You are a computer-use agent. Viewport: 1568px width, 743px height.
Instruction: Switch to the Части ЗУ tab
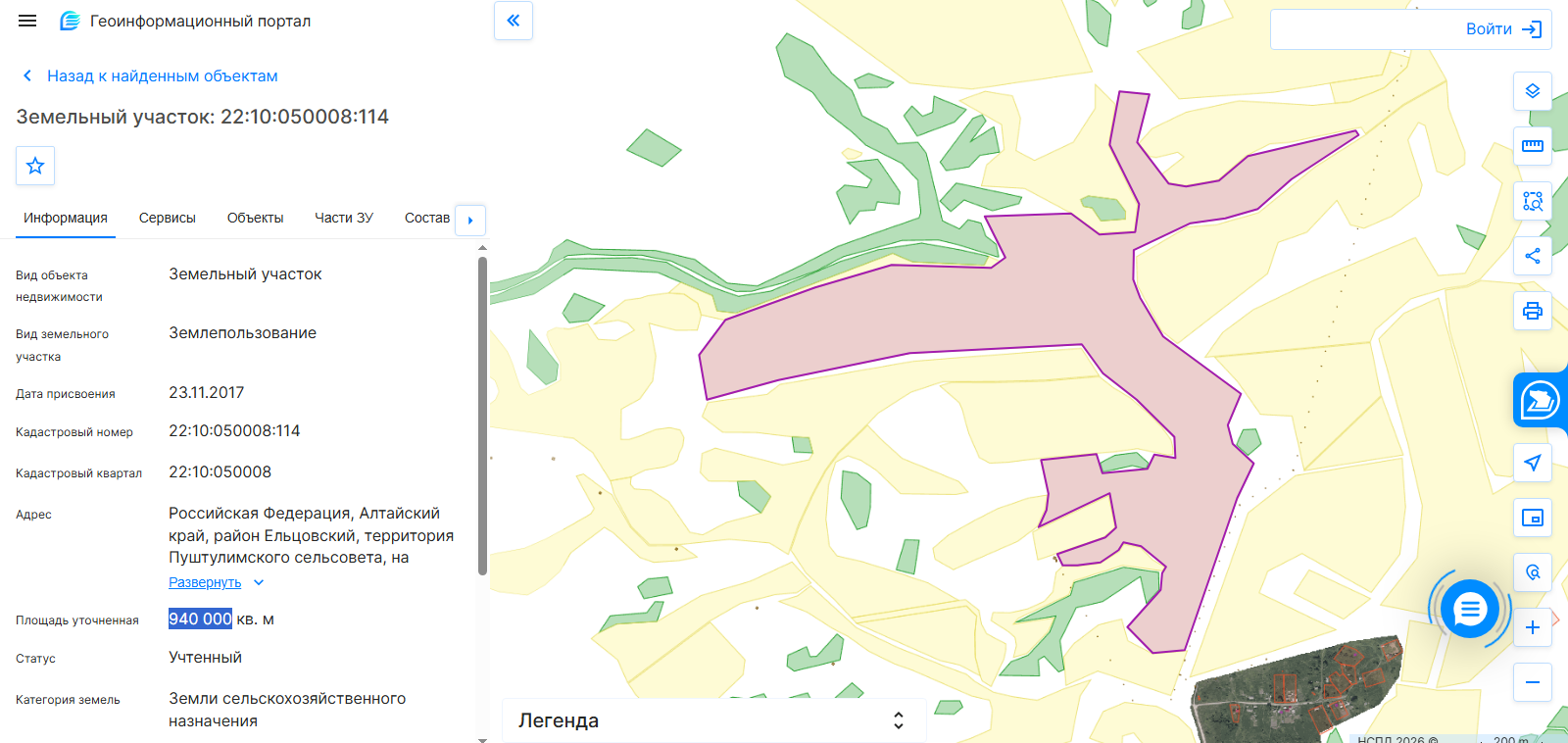(x=344, y=218)
